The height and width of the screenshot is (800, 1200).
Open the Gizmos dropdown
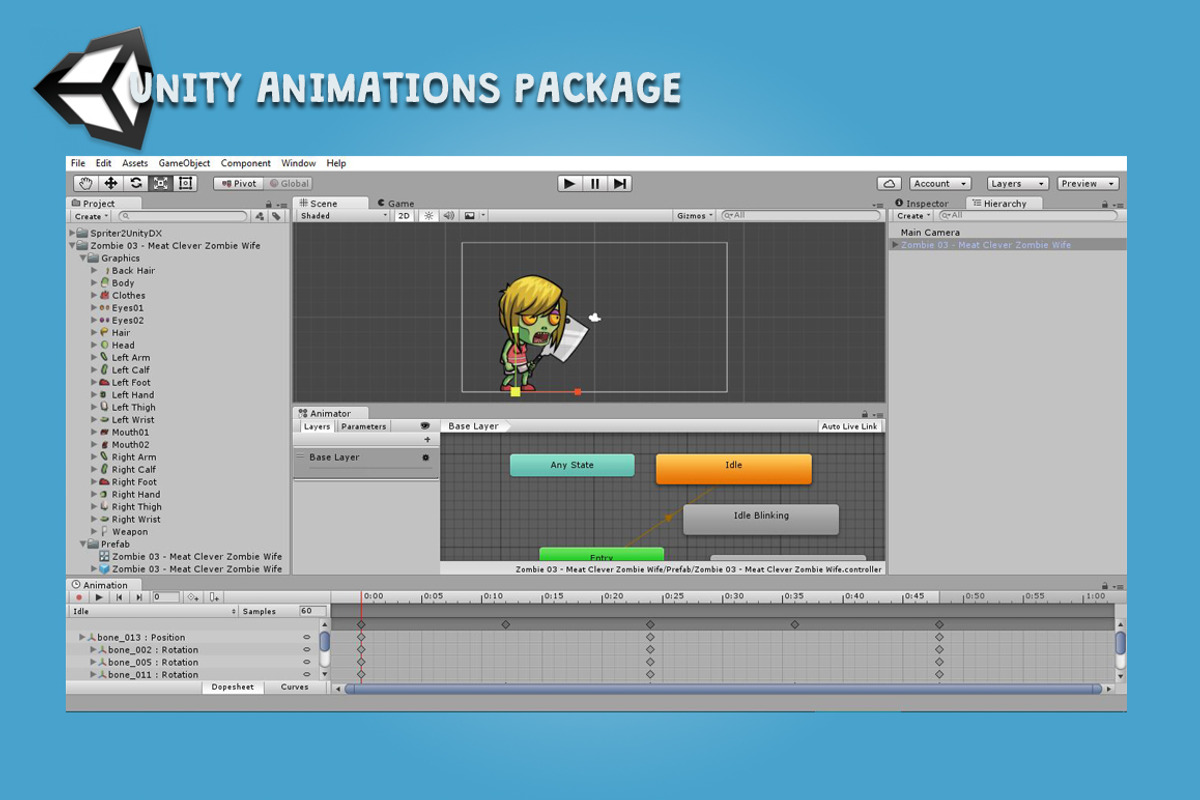[695, 216]
